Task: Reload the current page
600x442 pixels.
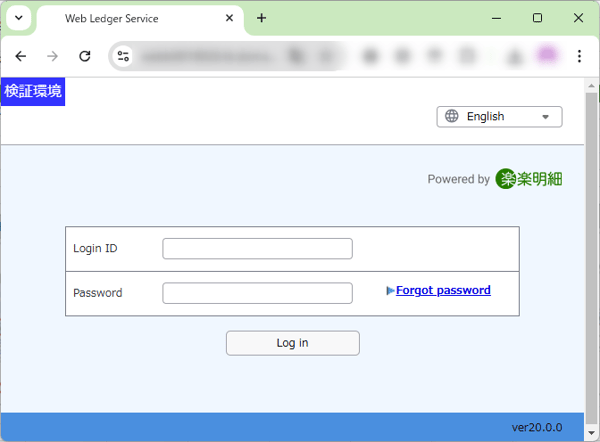Action: pos(85,57)
